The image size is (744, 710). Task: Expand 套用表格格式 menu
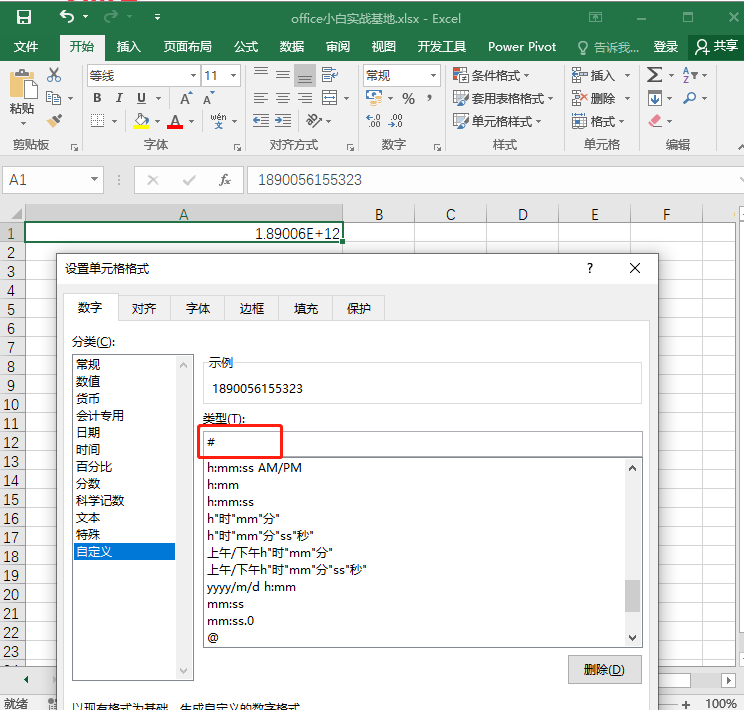pos(503,98)
